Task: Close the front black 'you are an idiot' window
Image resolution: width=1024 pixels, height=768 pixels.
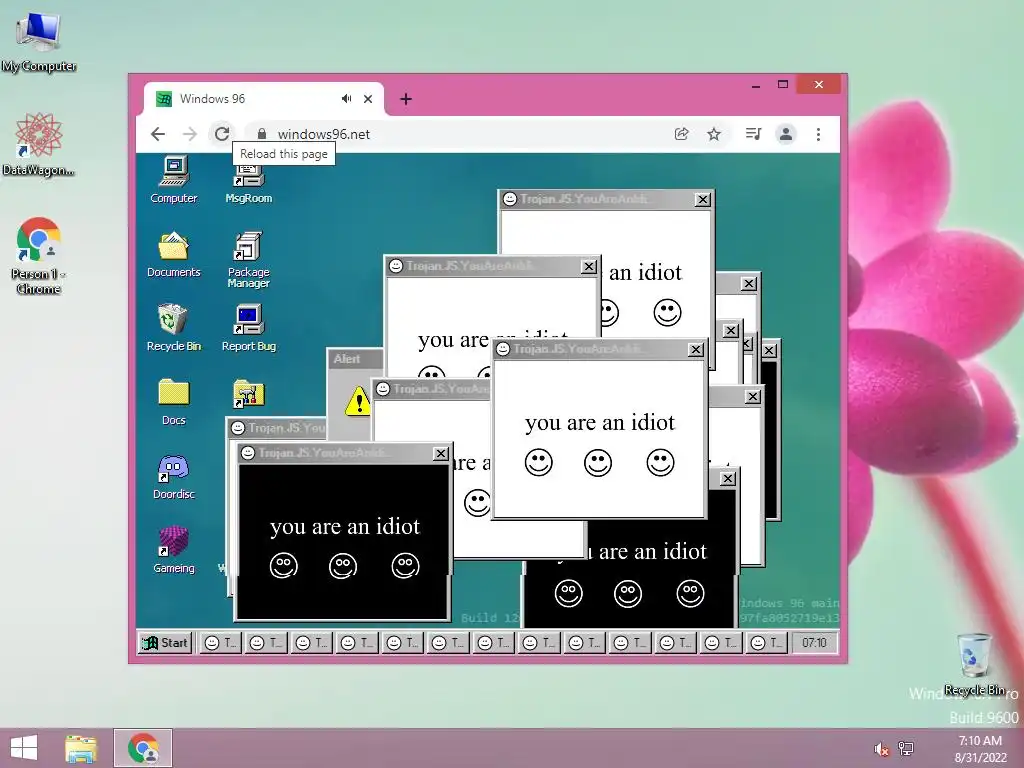Action: pyautogui.click(x=441, y=453)
